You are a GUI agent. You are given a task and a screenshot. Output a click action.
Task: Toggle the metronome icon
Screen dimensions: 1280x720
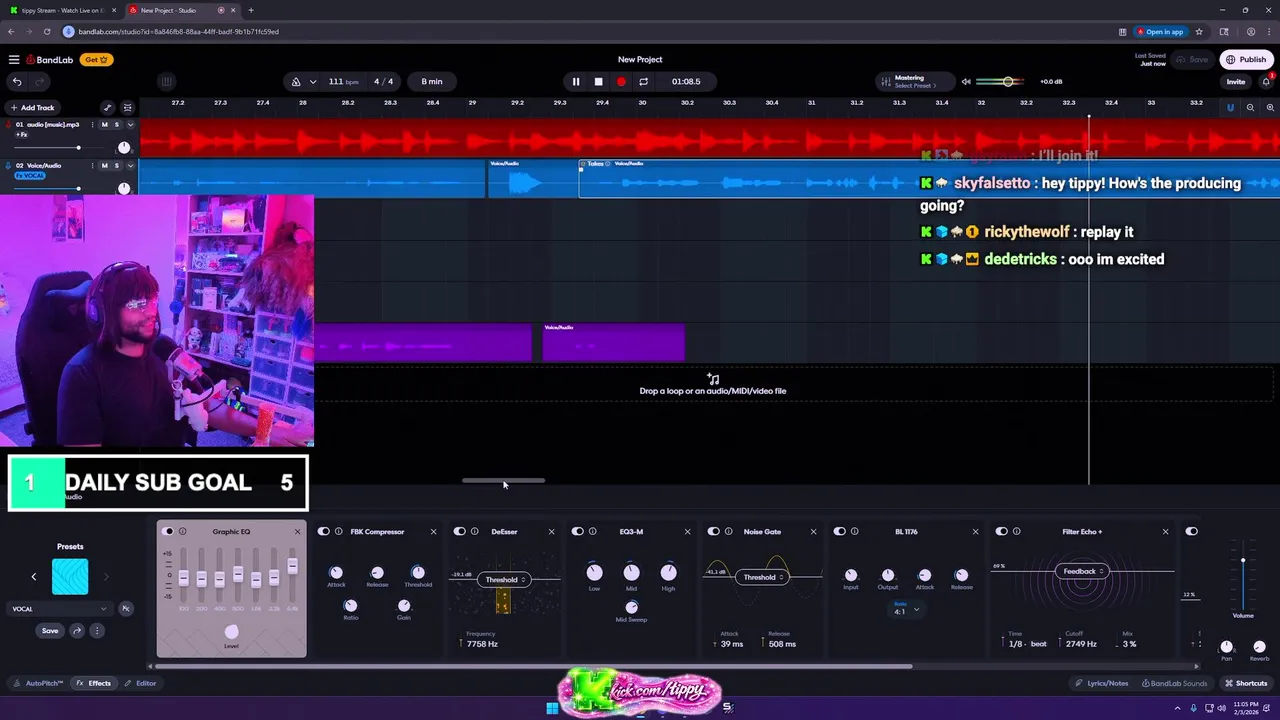tap(296, 82)
